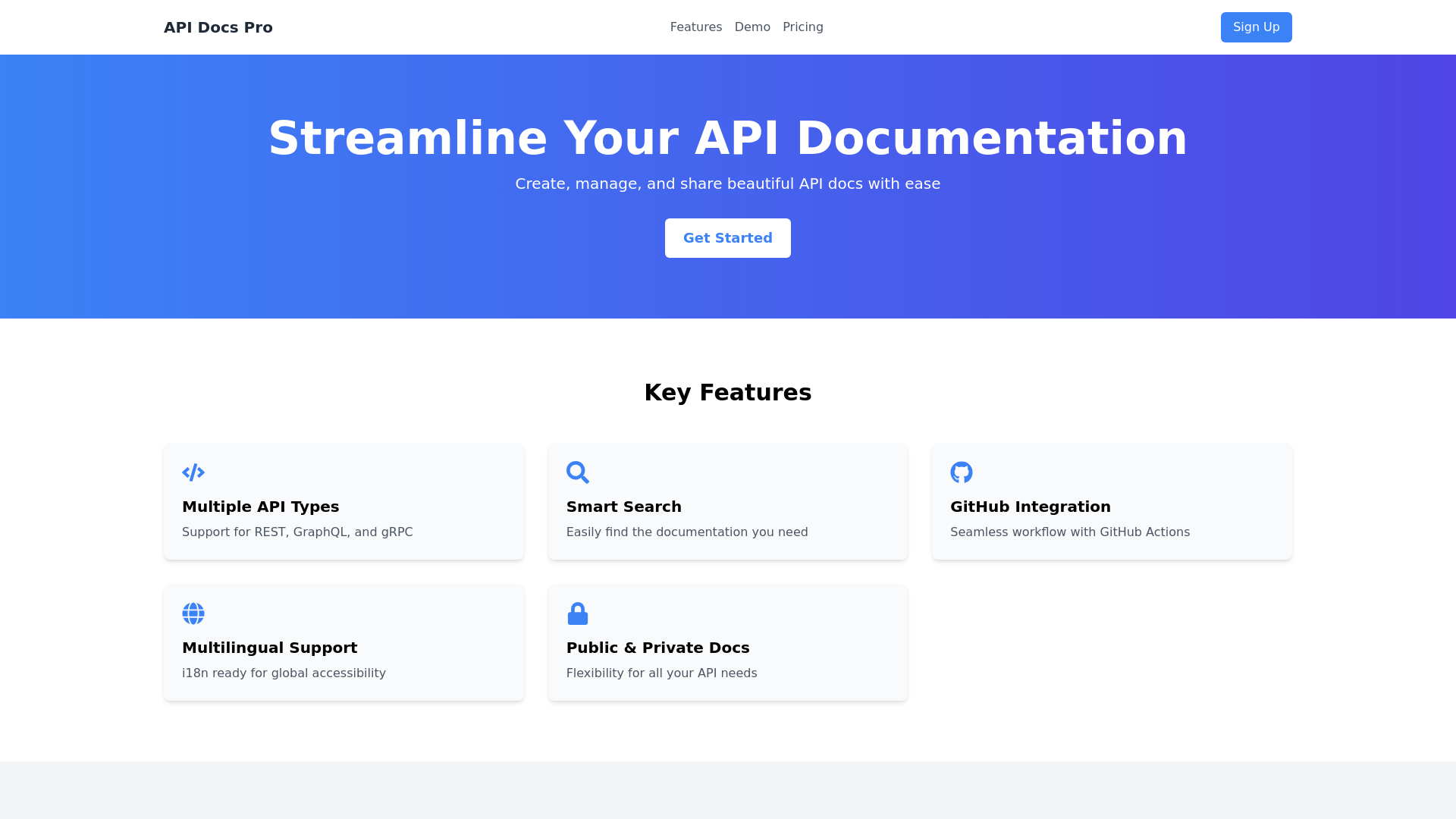The image size is (1456, 819).
Task: Click the globe icon for Multilingual Support
Action: click(x=193, y=613)
